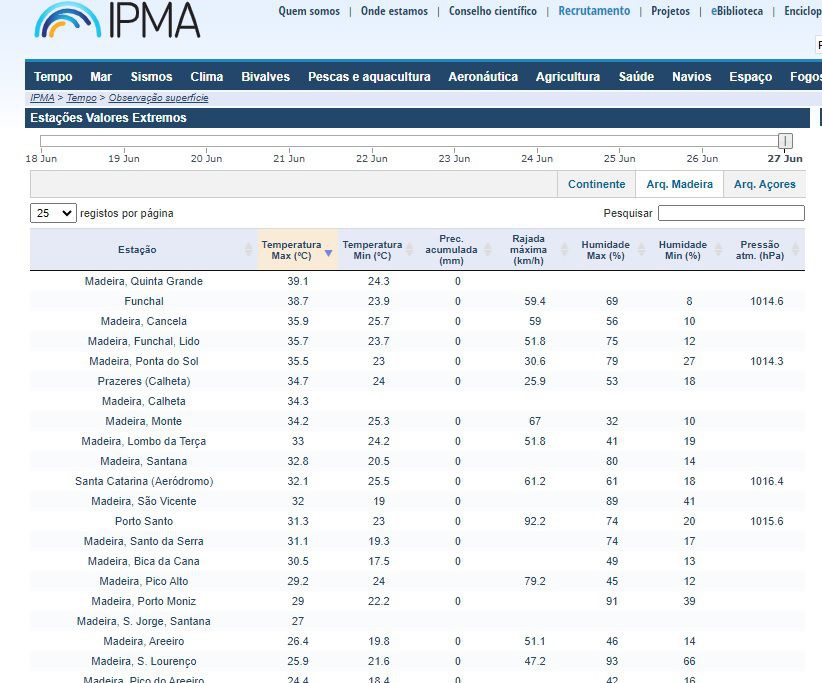
Task: Sort by Temperatura Max column arrow
Action: coord(328,254)
